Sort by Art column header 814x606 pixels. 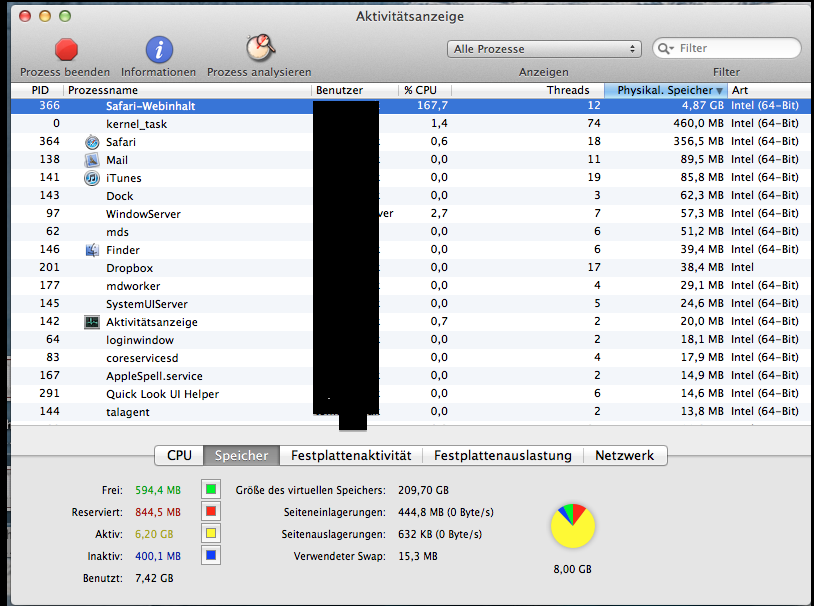770,90
